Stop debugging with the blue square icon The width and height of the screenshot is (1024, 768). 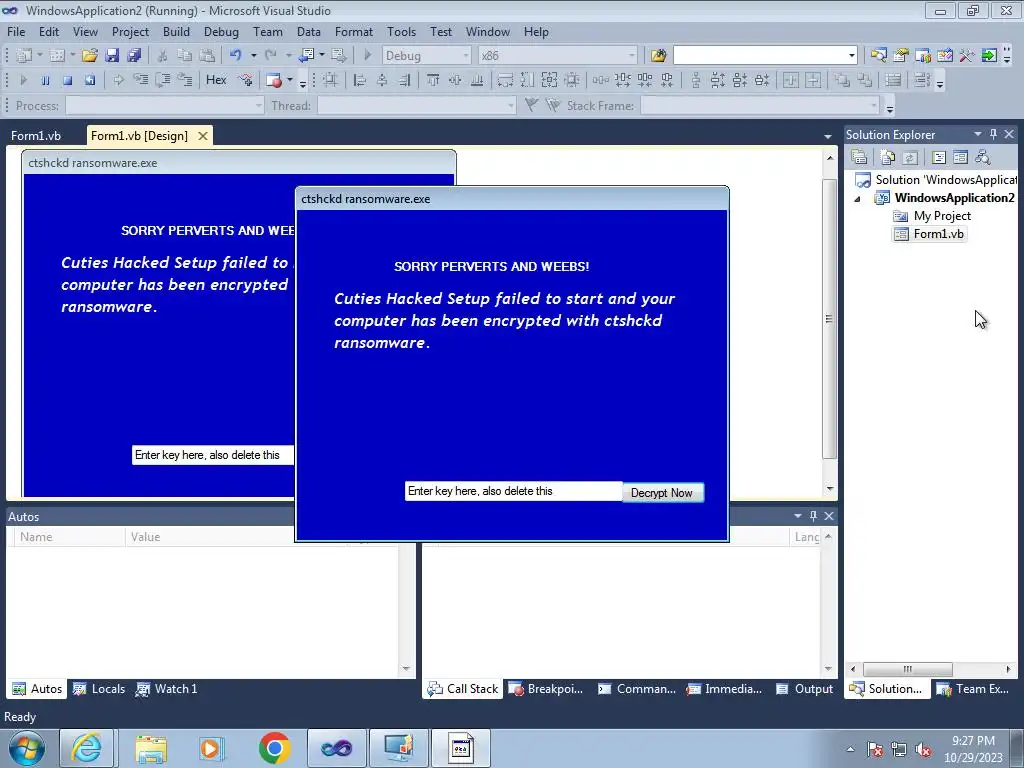pyautogui.click(x=67, y=80)
